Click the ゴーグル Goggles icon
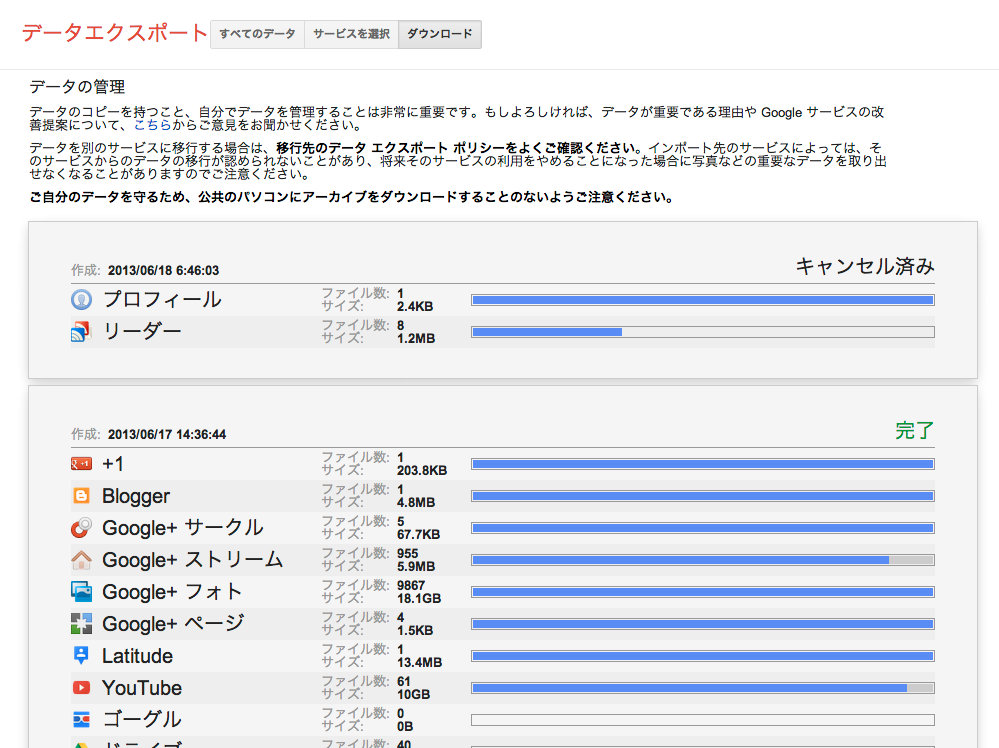 click(x=81, y=719)
